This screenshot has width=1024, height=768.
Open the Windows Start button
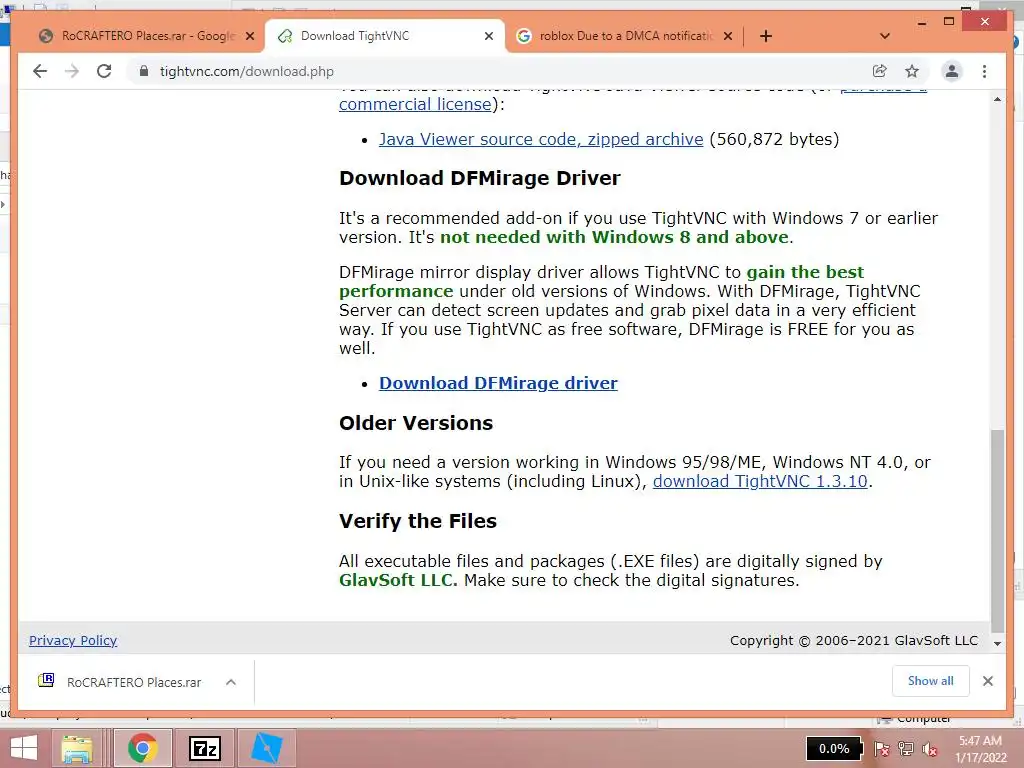coord(24,748)
